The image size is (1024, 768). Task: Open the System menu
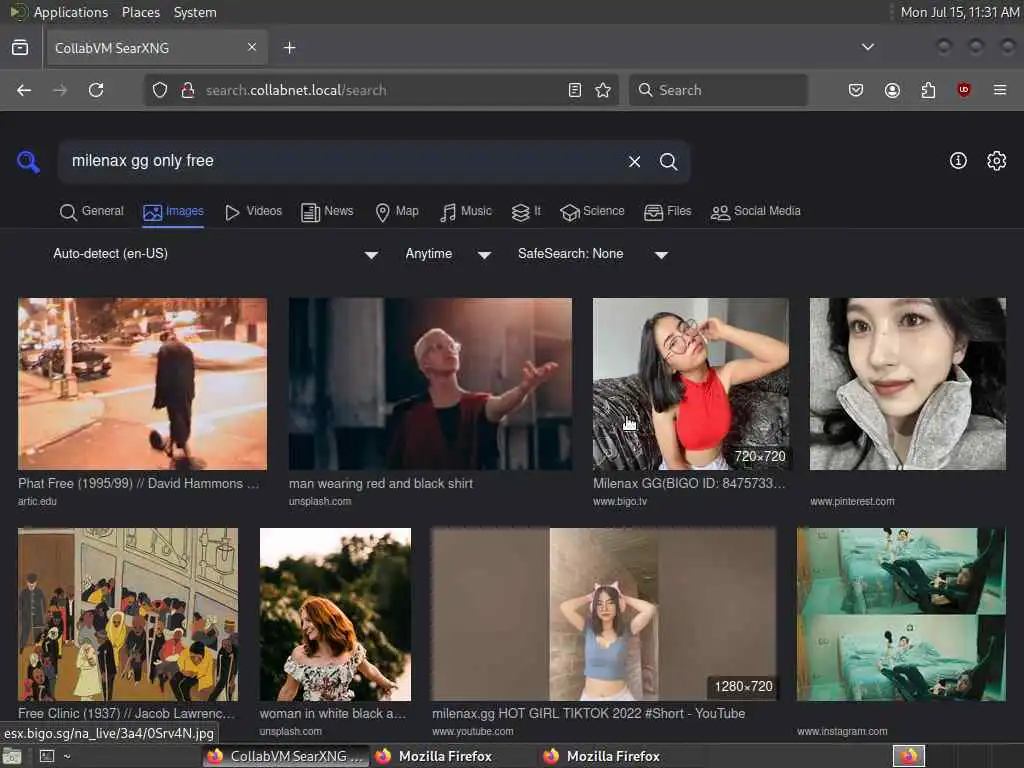(195, 12)
